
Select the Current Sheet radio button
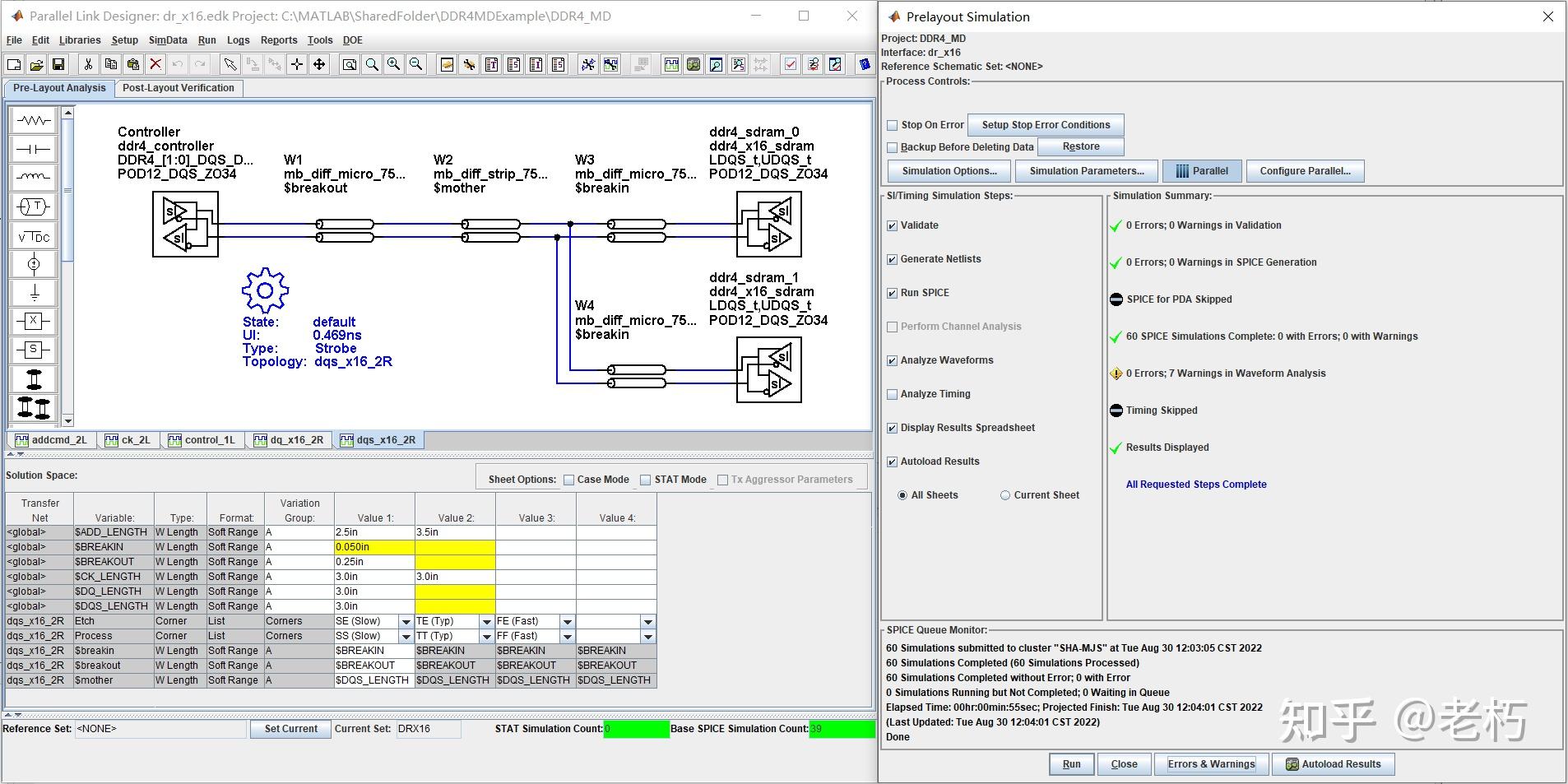[1004, 495]
